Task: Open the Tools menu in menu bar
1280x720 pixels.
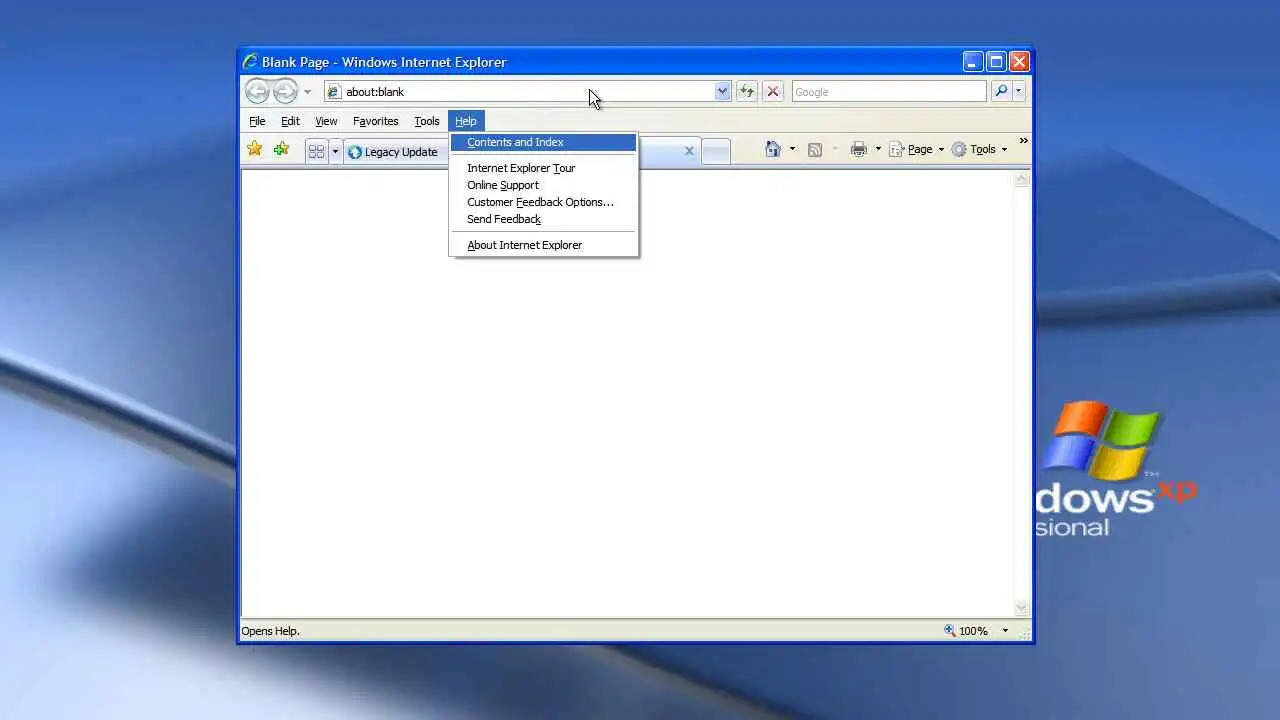Action: (x=427, y=121)
